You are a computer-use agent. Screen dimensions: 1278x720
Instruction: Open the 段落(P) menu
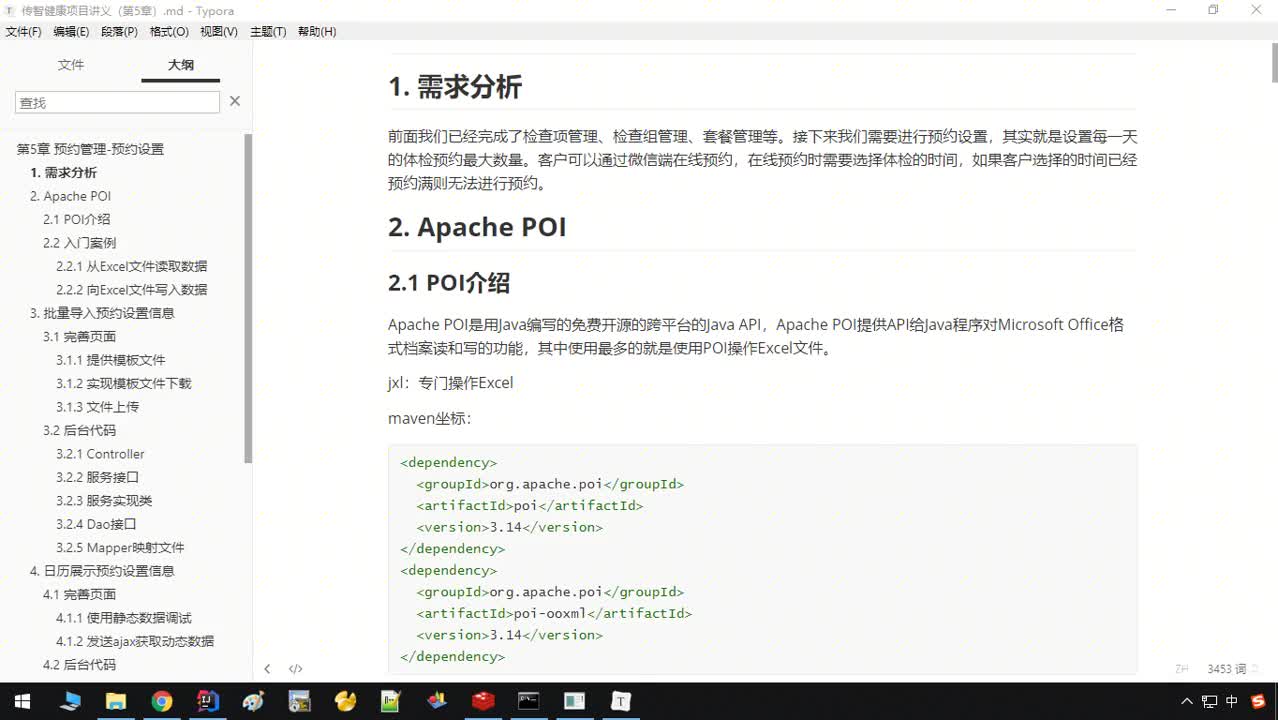tap(120, 32)
